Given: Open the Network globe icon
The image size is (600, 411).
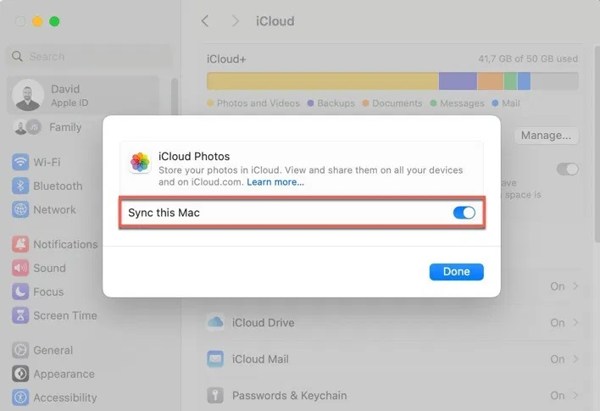Looking at the screenshot, I should coord(21,210).
